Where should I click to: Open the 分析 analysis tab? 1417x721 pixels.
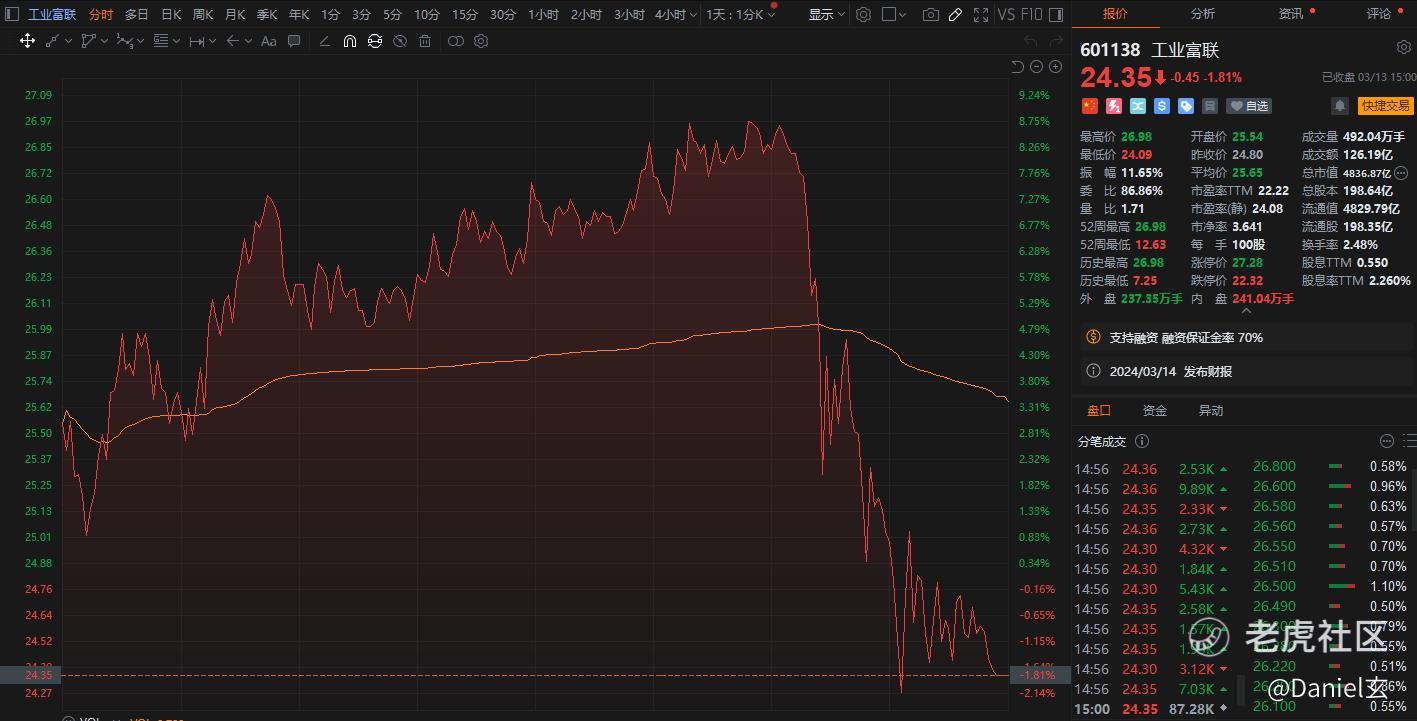[1203, 14]
